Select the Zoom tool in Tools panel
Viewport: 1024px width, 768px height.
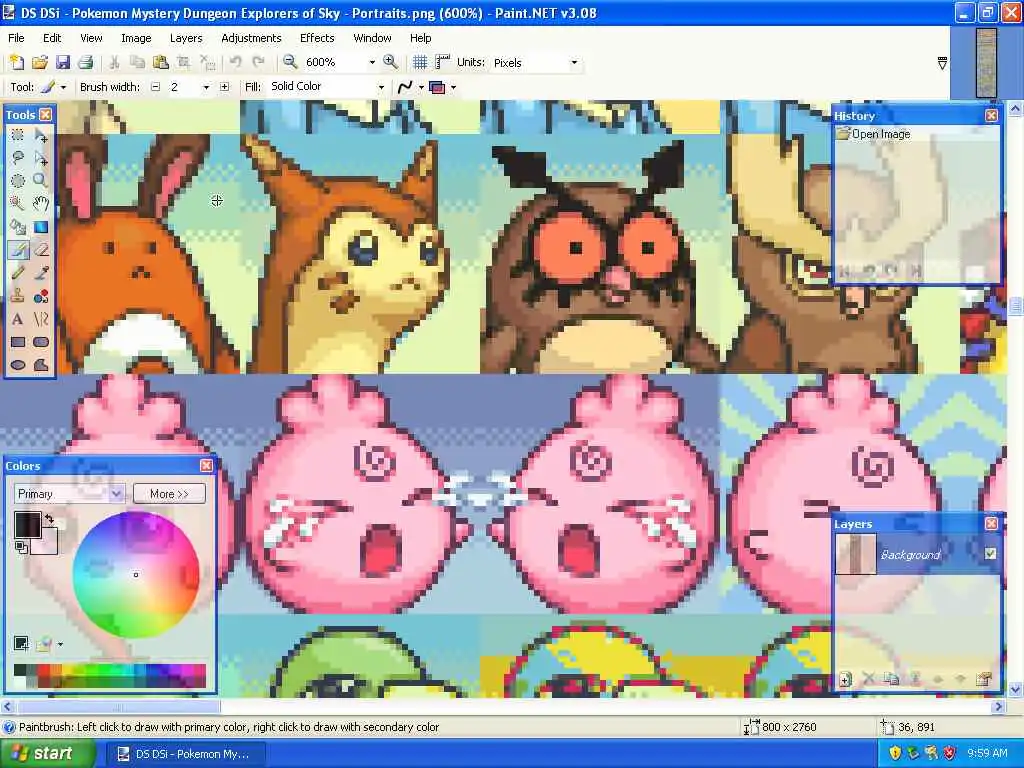41,180
